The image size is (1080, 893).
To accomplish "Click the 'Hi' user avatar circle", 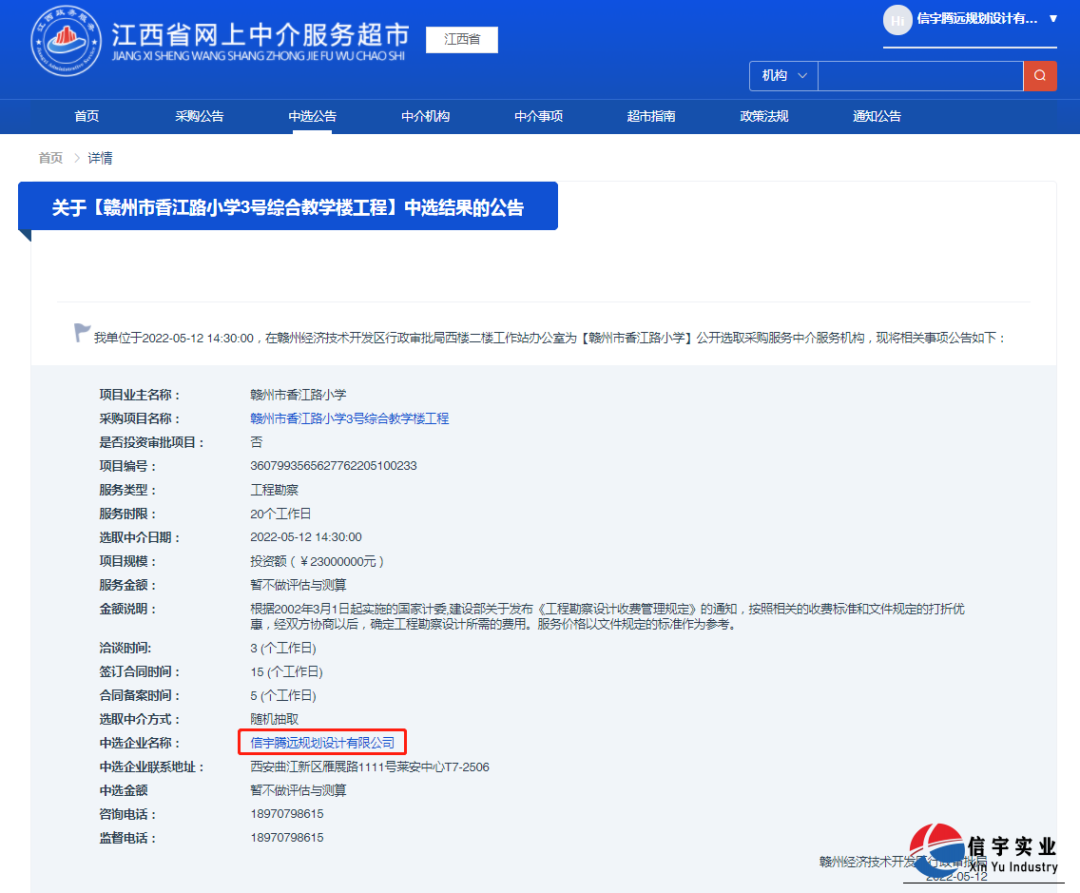I will (x=895, y=22).
